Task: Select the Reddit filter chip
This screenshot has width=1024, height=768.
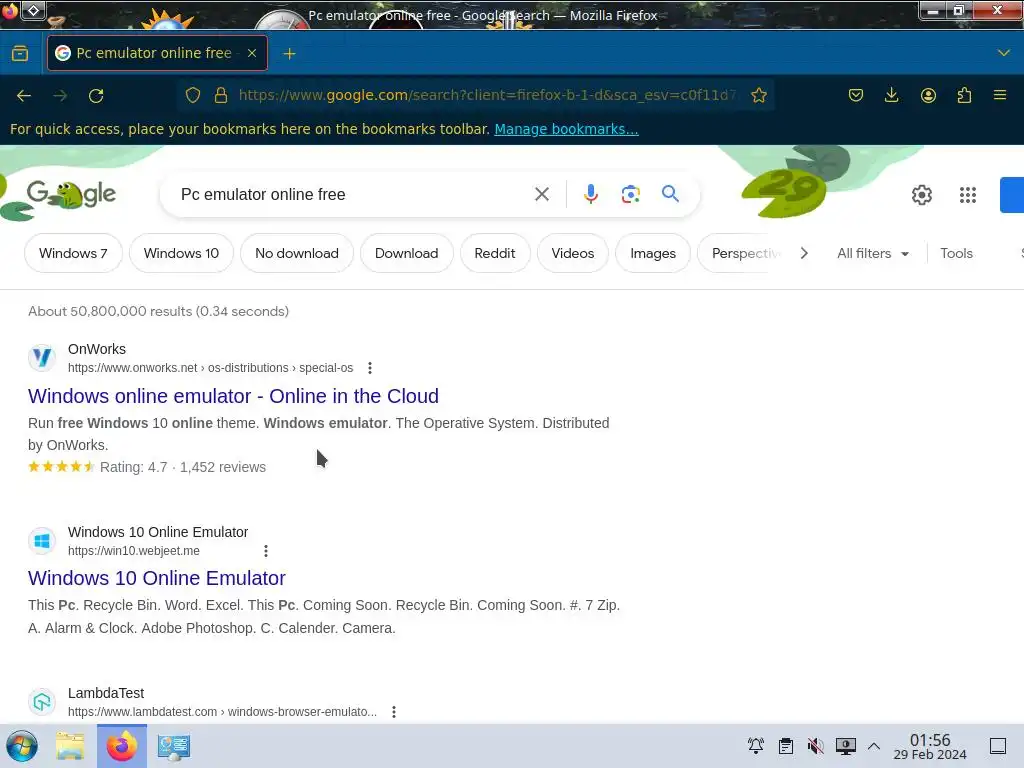Action: click(494, 253)
